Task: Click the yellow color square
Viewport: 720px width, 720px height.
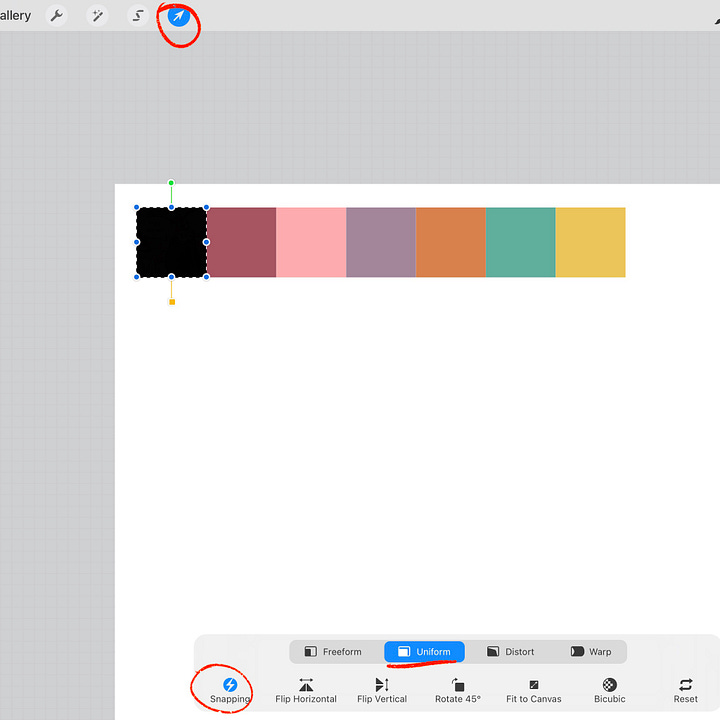Action: point(591,242)
